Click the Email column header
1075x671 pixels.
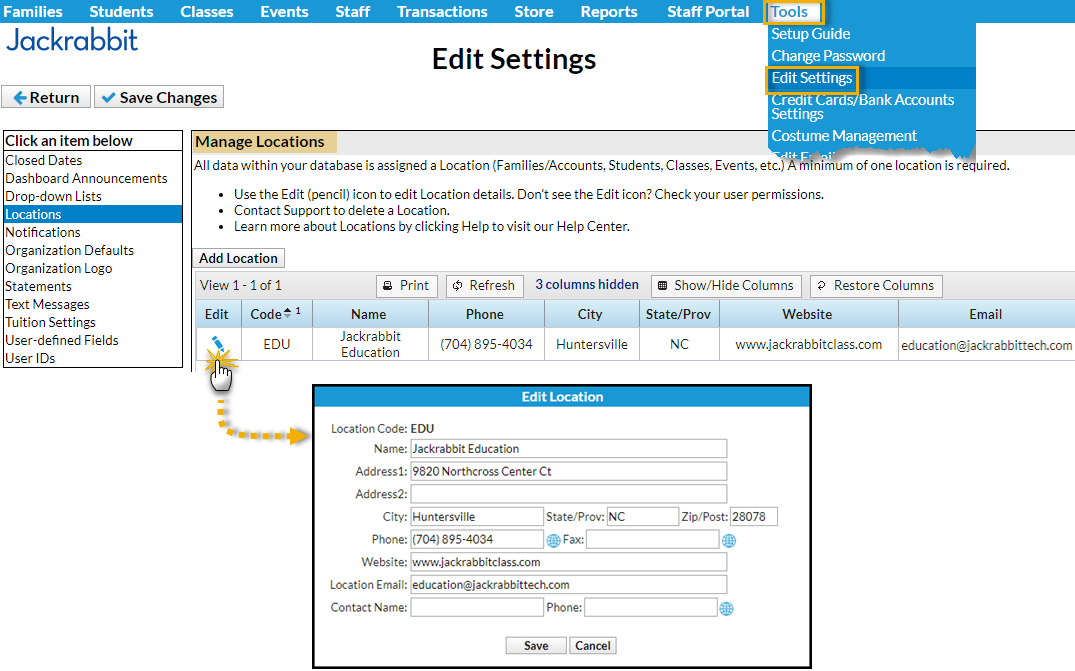(986, 314)
